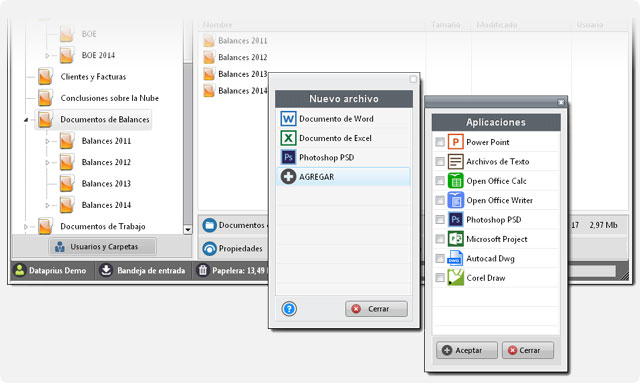Expand Balances 2011 in the tree
The width and height of the screenshot is (640, 385).
point(47,141)
